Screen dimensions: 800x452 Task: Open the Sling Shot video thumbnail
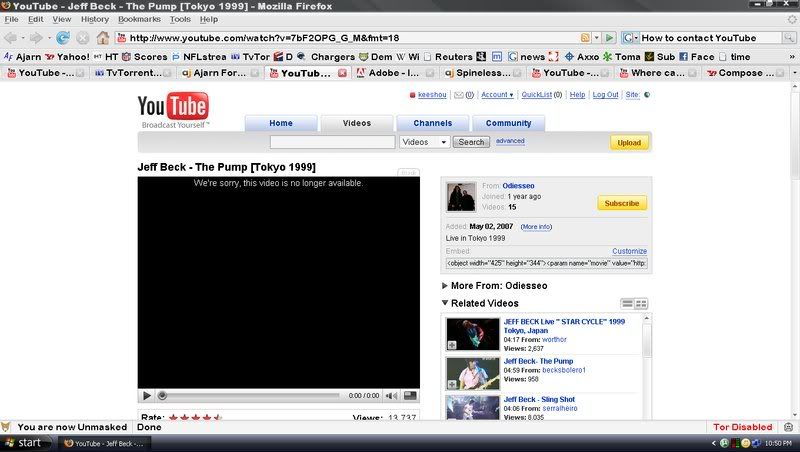(472, 408)
